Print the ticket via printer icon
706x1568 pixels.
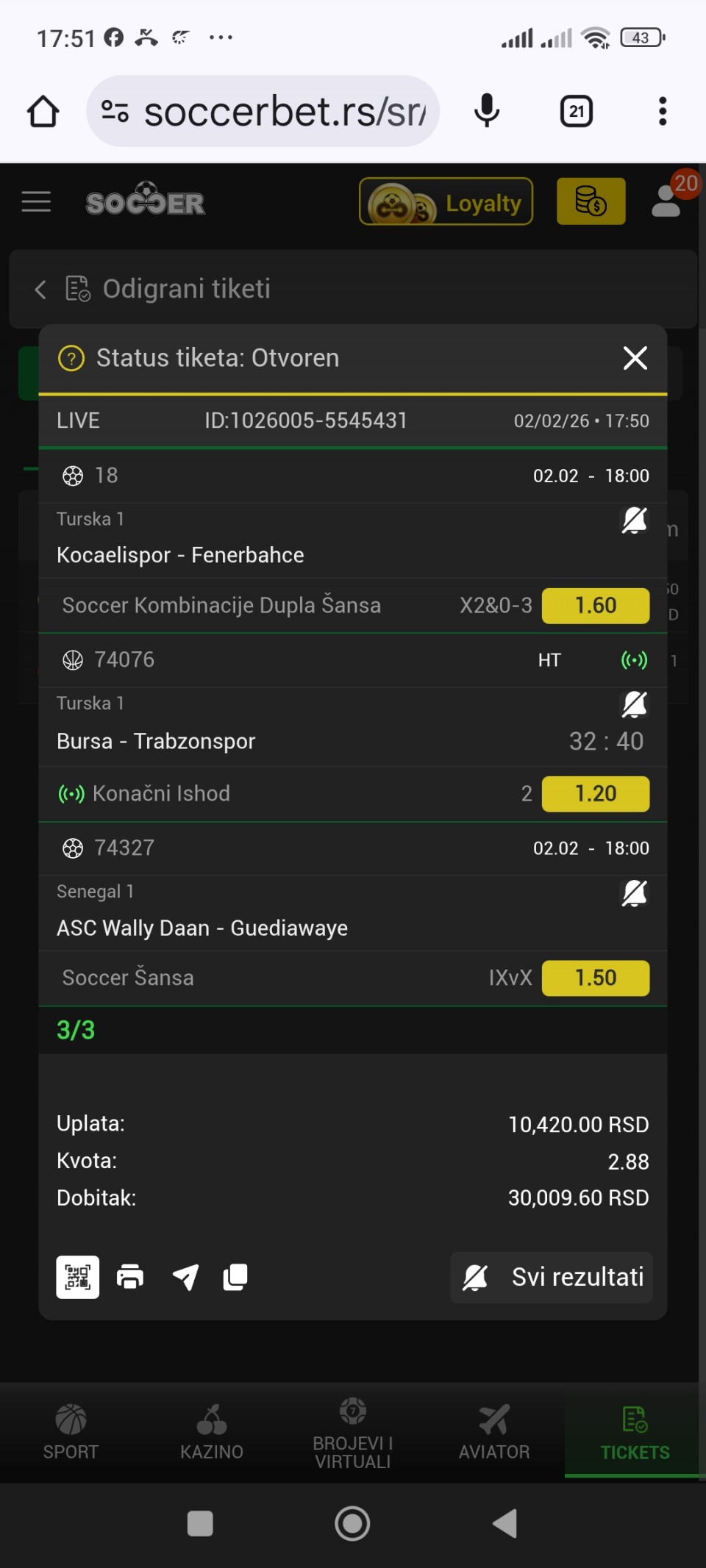[130, 1277]
